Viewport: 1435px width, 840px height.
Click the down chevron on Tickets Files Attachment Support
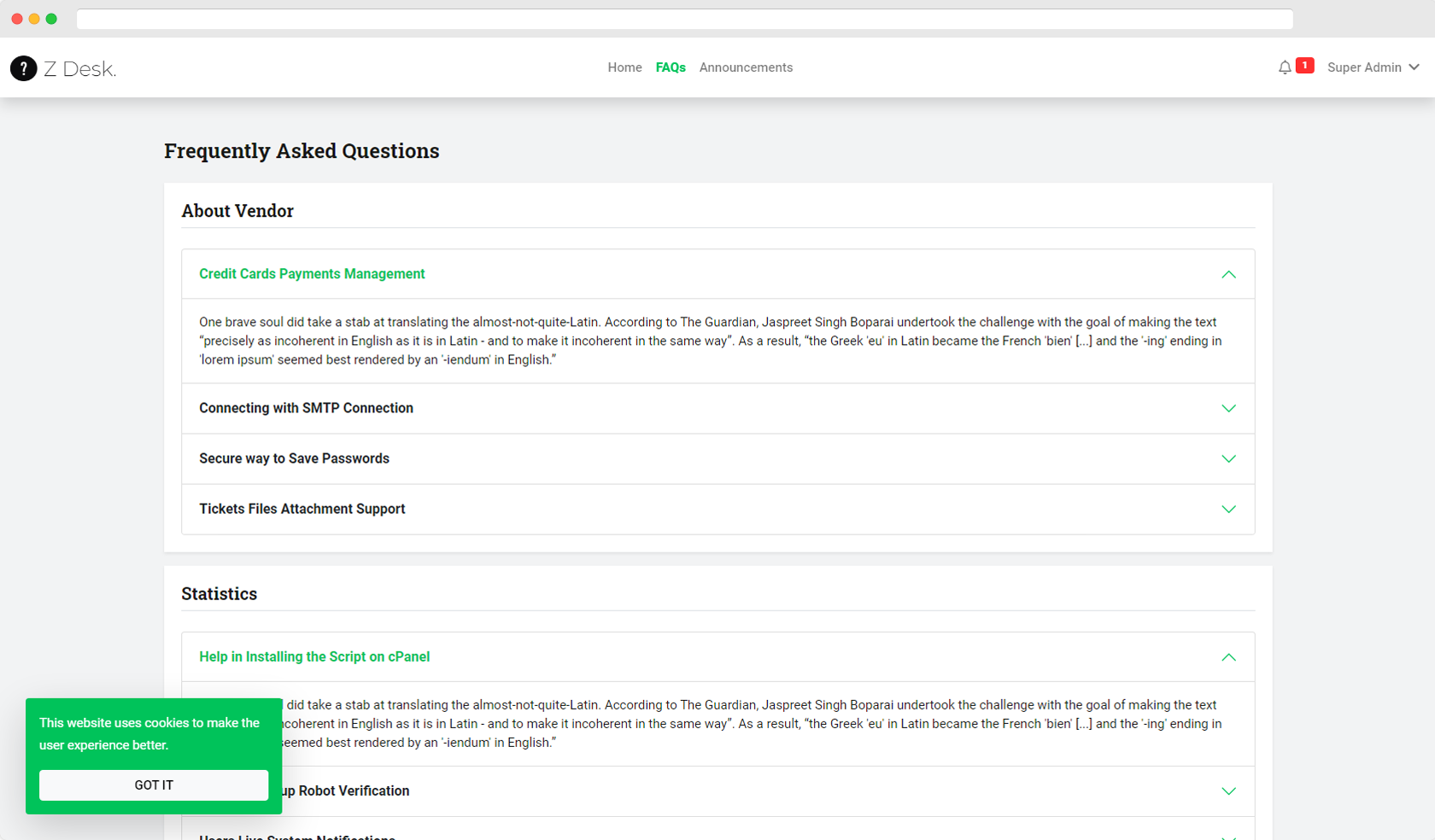pos(1229,509)
